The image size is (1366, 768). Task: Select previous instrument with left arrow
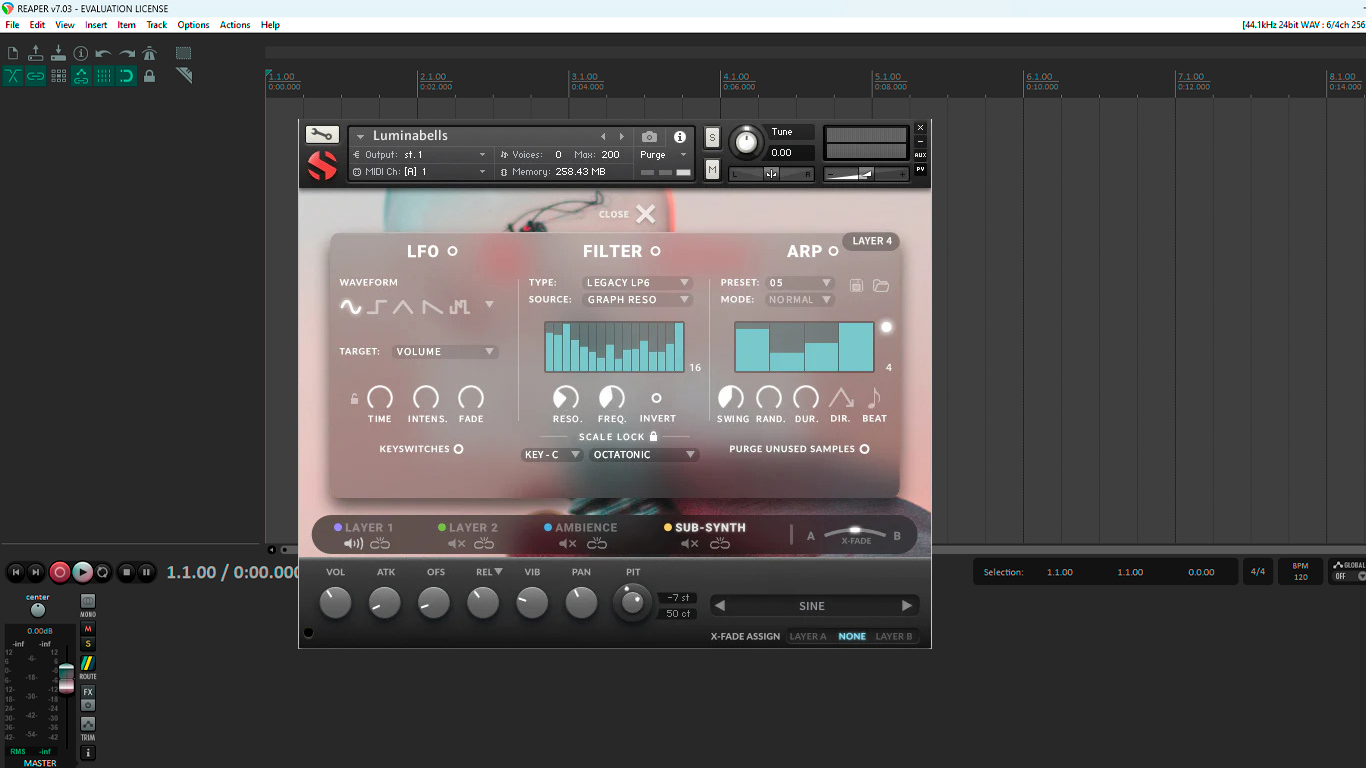coord(603,136)
